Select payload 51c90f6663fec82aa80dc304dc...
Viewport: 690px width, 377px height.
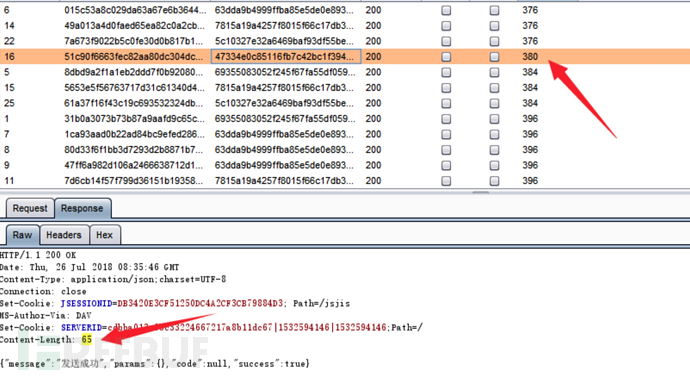(134, 57)
